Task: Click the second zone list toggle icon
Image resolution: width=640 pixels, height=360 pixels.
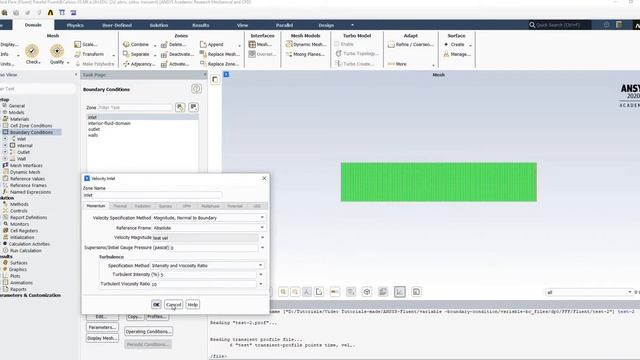Action: [193, 107]
